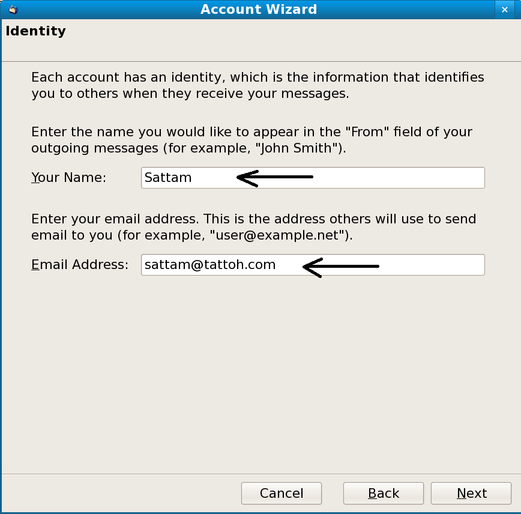Click the Email Address label

point(80,265)
